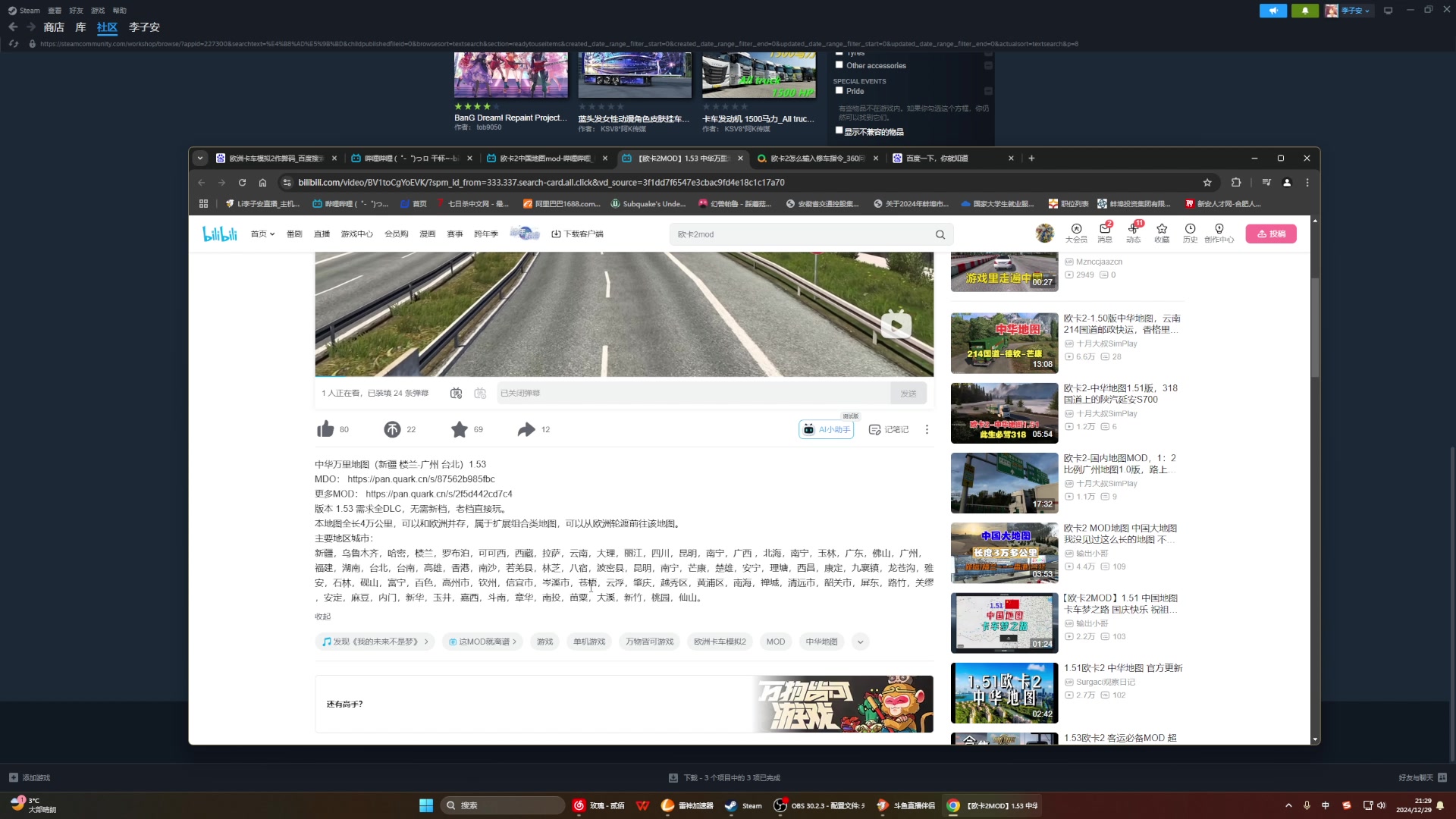Open Chrome profile icon
The width and height of the screenshot is (1456, 819).
[x=1287, y=182]
